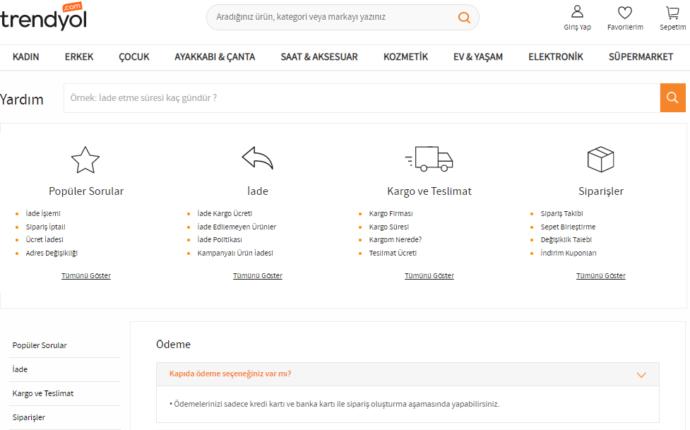The image size is (690, 430).
Task: Open the Kampanyalı Ürün İadesi link
Action: (x=235, y=253)
